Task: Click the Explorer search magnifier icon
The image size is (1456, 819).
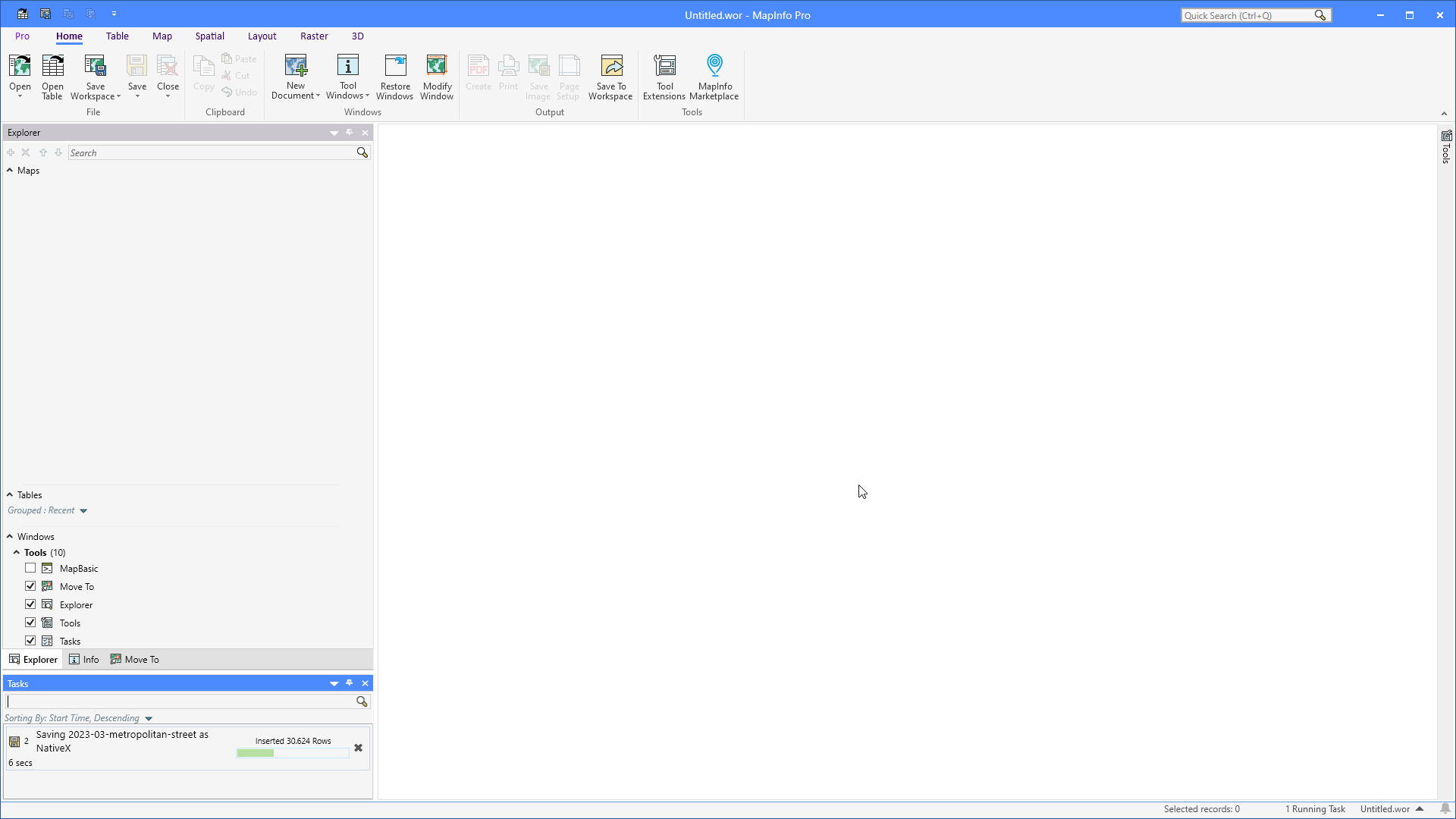Action: point(362,152)
